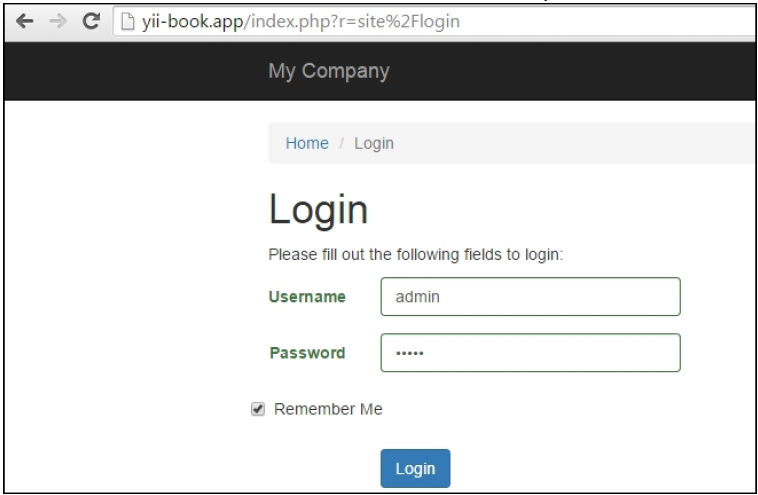Click the slash separator in the breadcrumb
This screenshot has width=758, height=495.
point(341,144)
